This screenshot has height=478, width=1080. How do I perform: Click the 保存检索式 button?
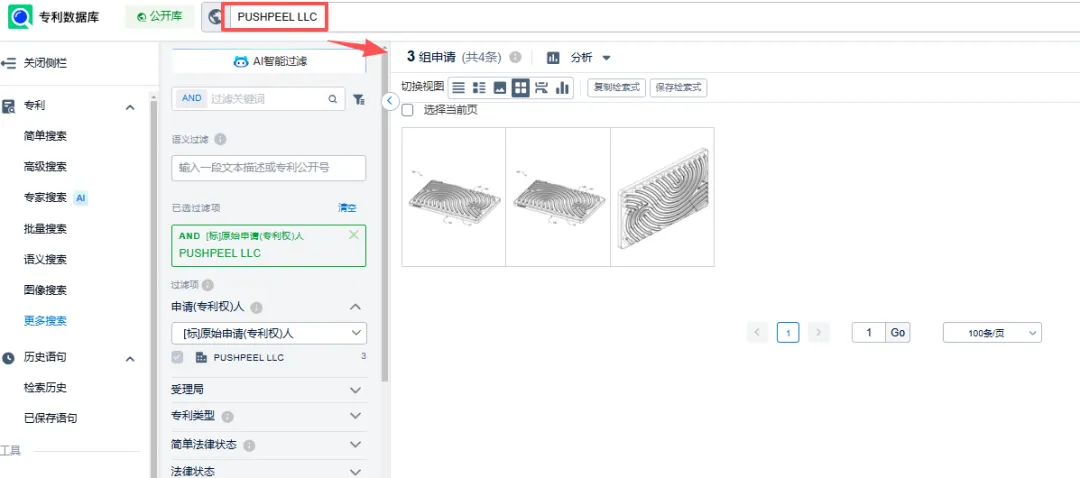[x=678, y=87]
